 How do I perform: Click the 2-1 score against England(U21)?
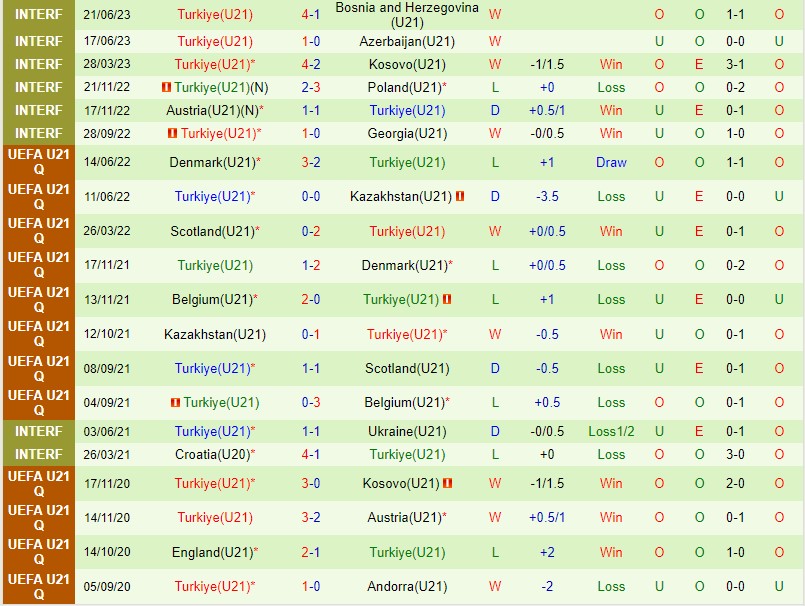point(311,552)
